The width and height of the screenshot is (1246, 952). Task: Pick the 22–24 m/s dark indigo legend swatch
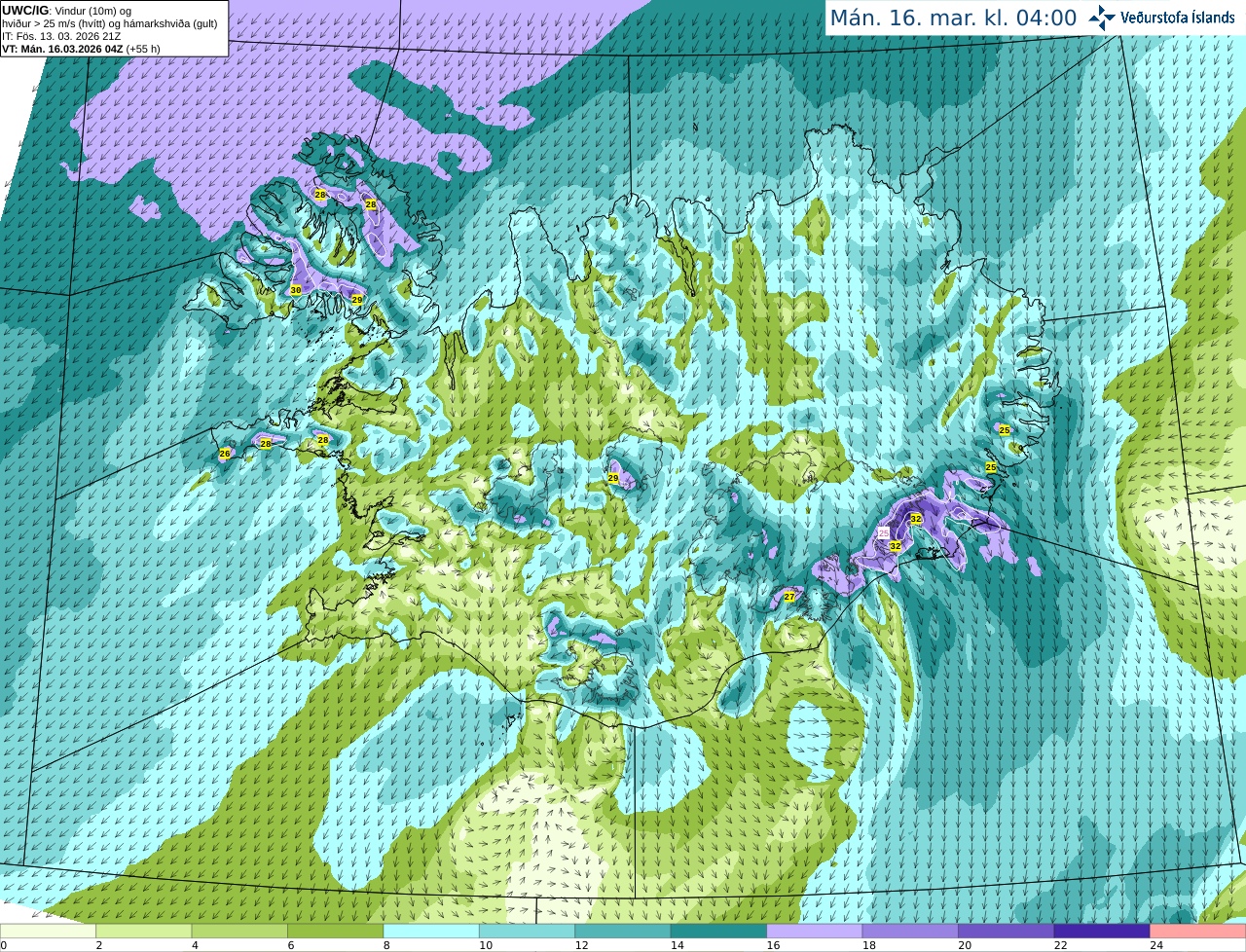pyautogui.click(x=1102, y=931)
